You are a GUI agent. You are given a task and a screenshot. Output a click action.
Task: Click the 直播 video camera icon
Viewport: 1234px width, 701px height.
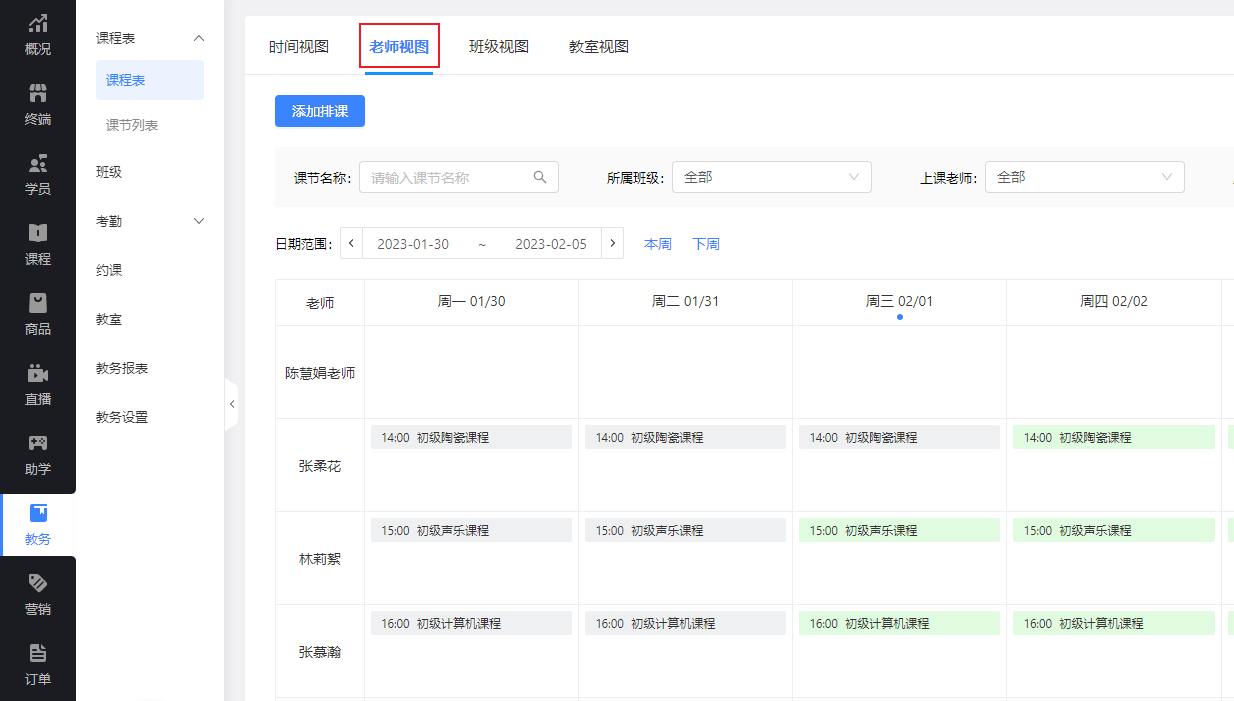[x=38, y=374]
